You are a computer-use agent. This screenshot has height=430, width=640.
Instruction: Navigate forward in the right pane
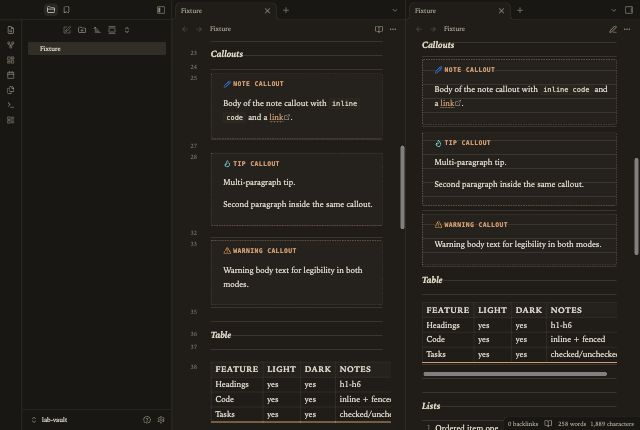pos(433,29)
